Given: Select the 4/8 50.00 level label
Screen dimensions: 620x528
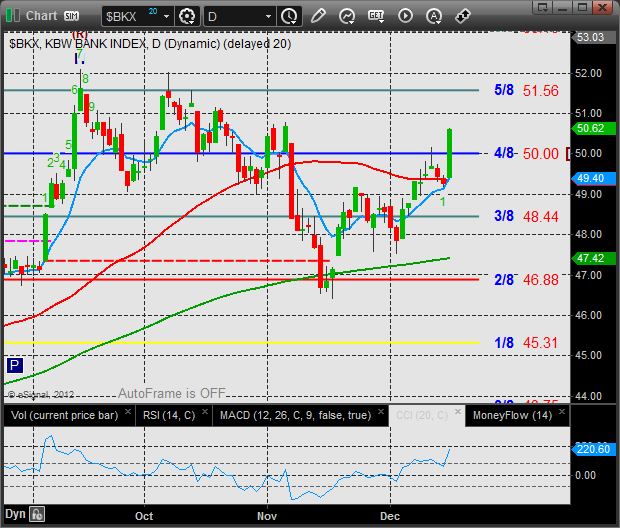Looking at the screenshot, I should click(526, 153).
